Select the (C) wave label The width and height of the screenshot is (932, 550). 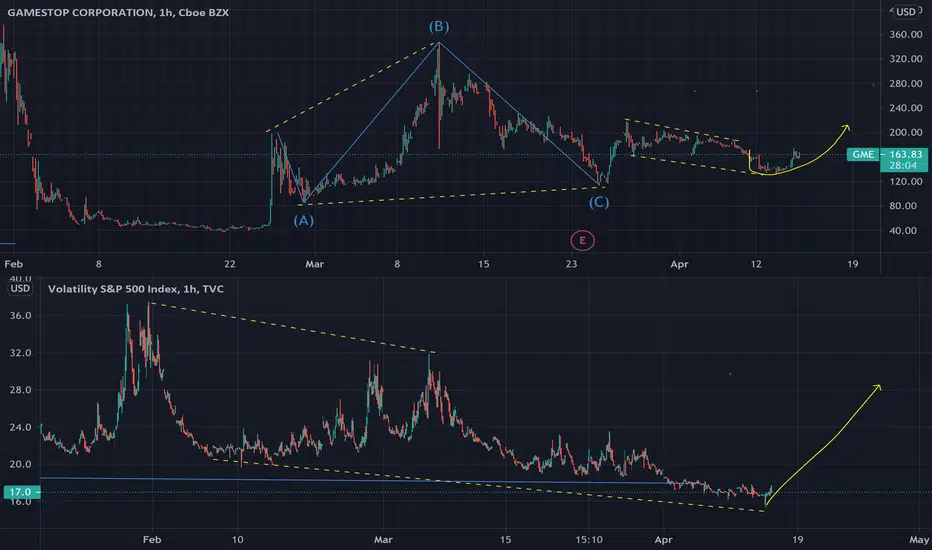pyautogui.click(x=599, y=203)
